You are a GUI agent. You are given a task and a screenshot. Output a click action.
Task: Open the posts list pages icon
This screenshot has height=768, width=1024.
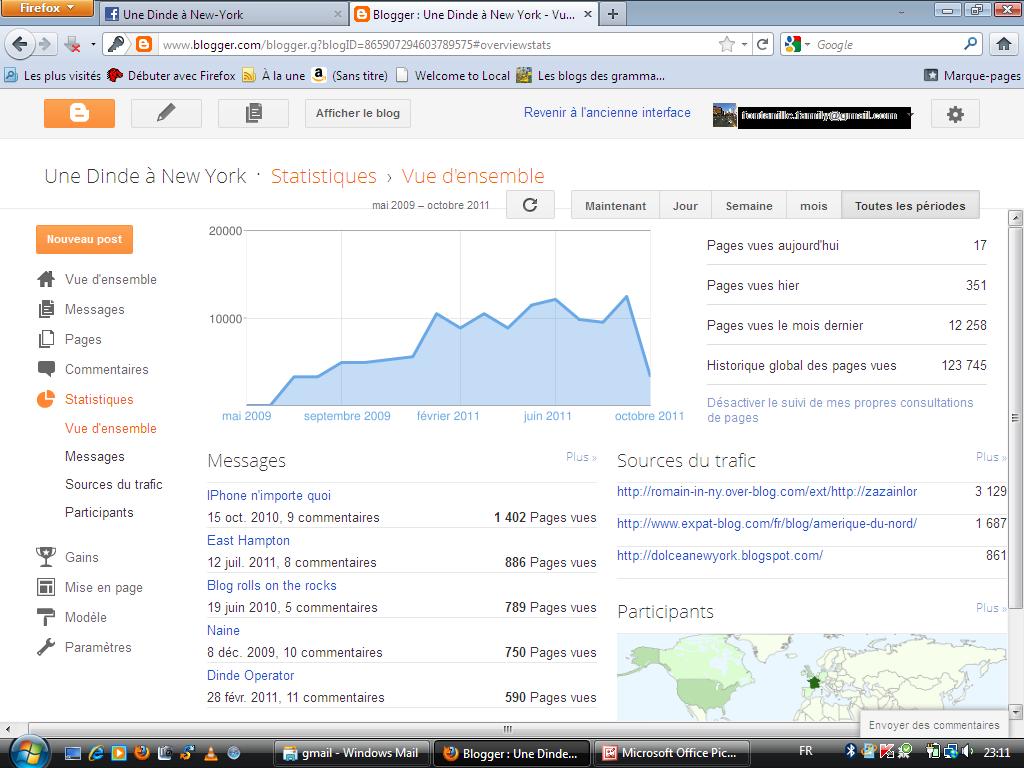(x=253, y=113)
